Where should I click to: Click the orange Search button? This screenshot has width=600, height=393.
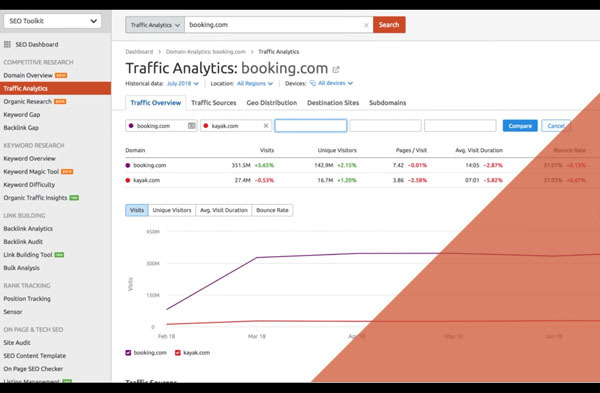(389, 25)
